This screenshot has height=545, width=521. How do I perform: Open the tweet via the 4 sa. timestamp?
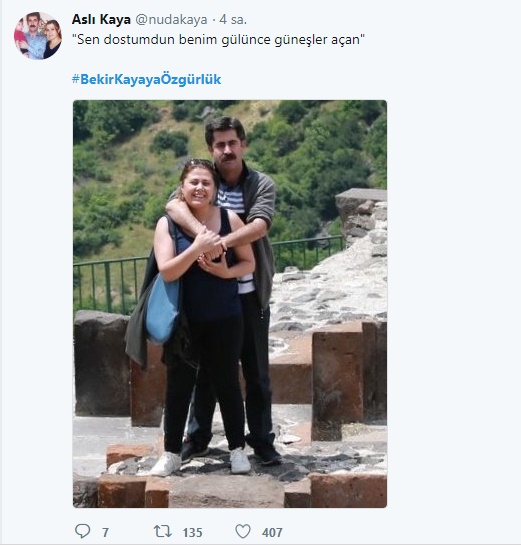[233, 20]
